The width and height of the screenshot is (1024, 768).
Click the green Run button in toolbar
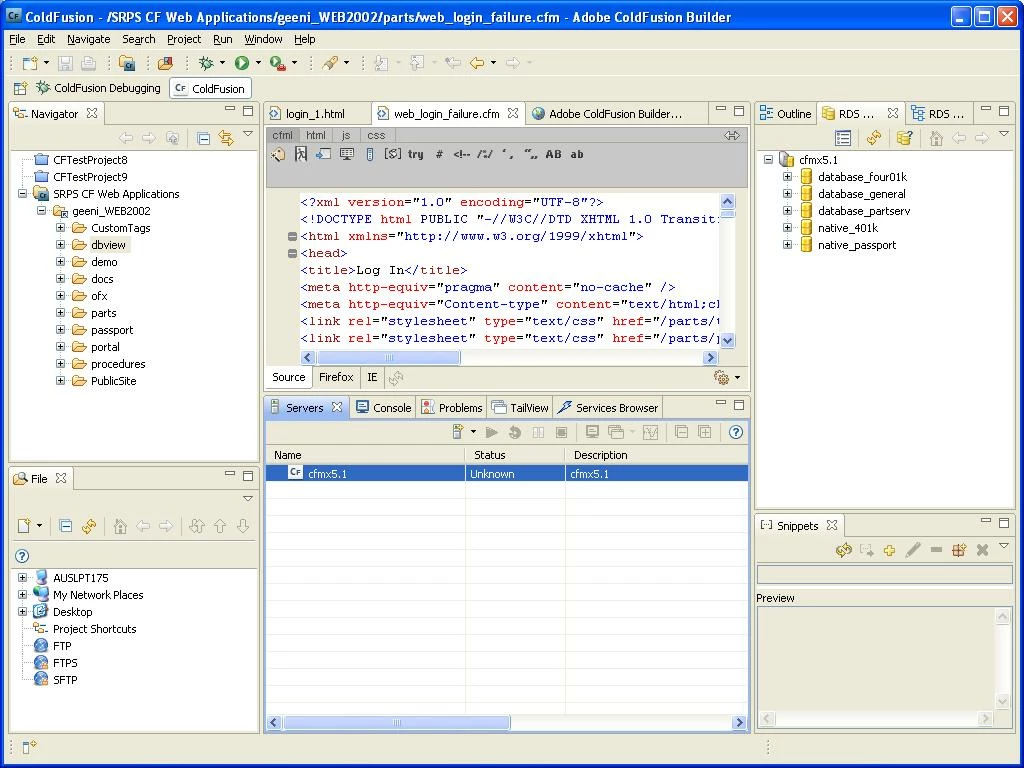[242, 63]
